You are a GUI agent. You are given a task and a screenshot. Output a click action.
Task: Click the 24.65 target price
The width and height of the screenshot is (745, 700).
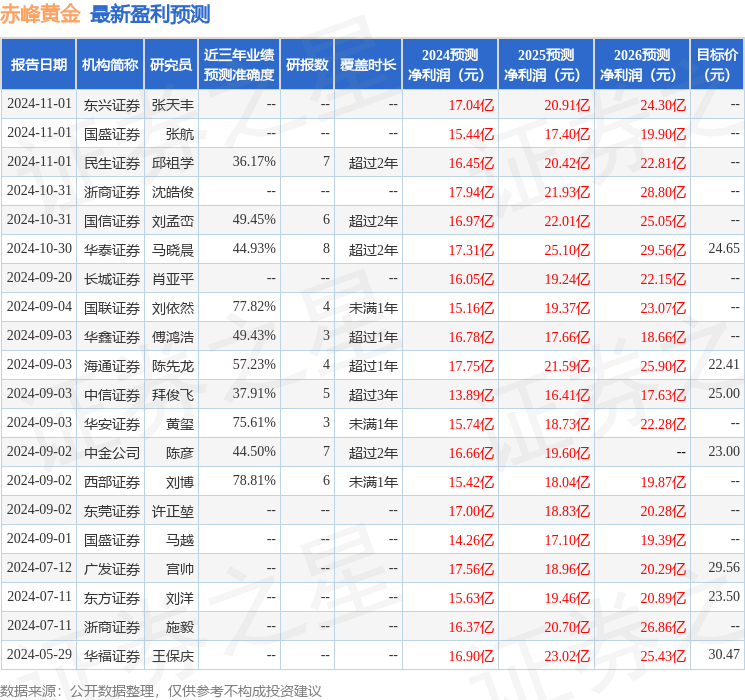[x=724, y=249]
